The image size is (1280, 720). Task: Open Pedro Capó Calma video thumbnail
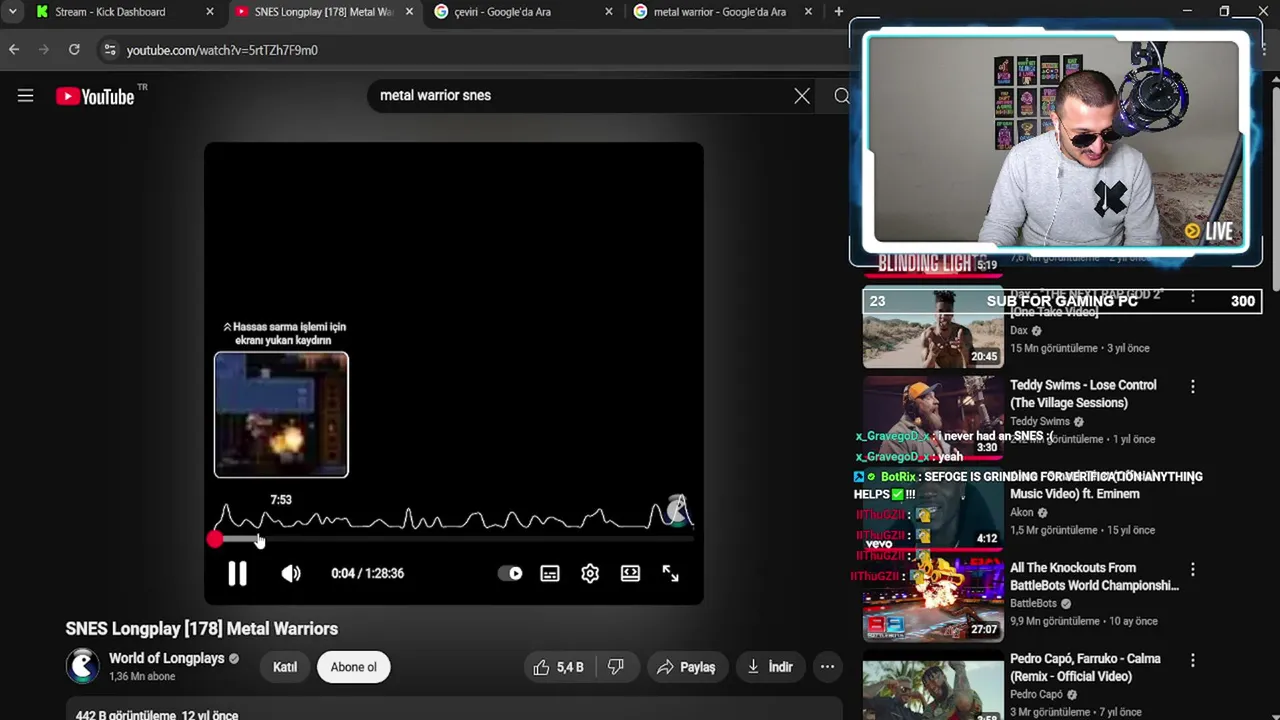point(933,686)
